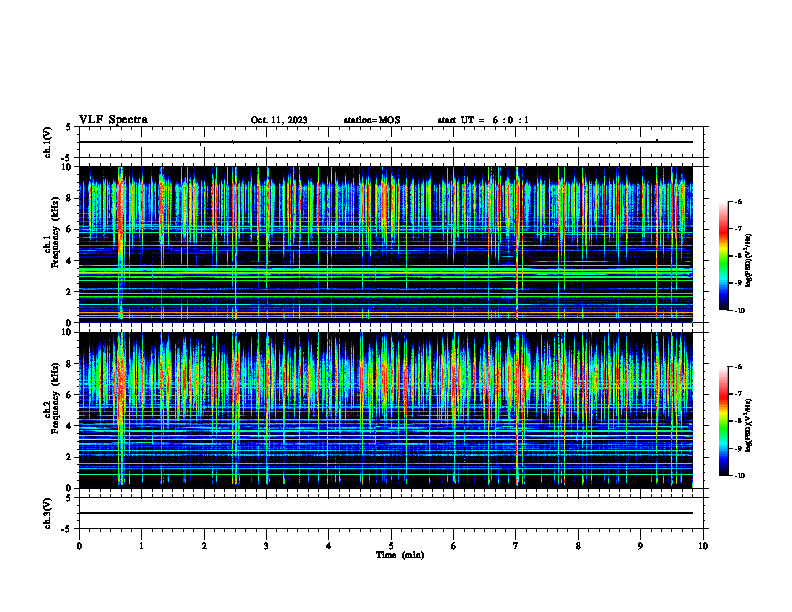Viewport: 792px width, 612px height.
Task: Click the "9" tick on the time axis
Action: pos(640,546)
